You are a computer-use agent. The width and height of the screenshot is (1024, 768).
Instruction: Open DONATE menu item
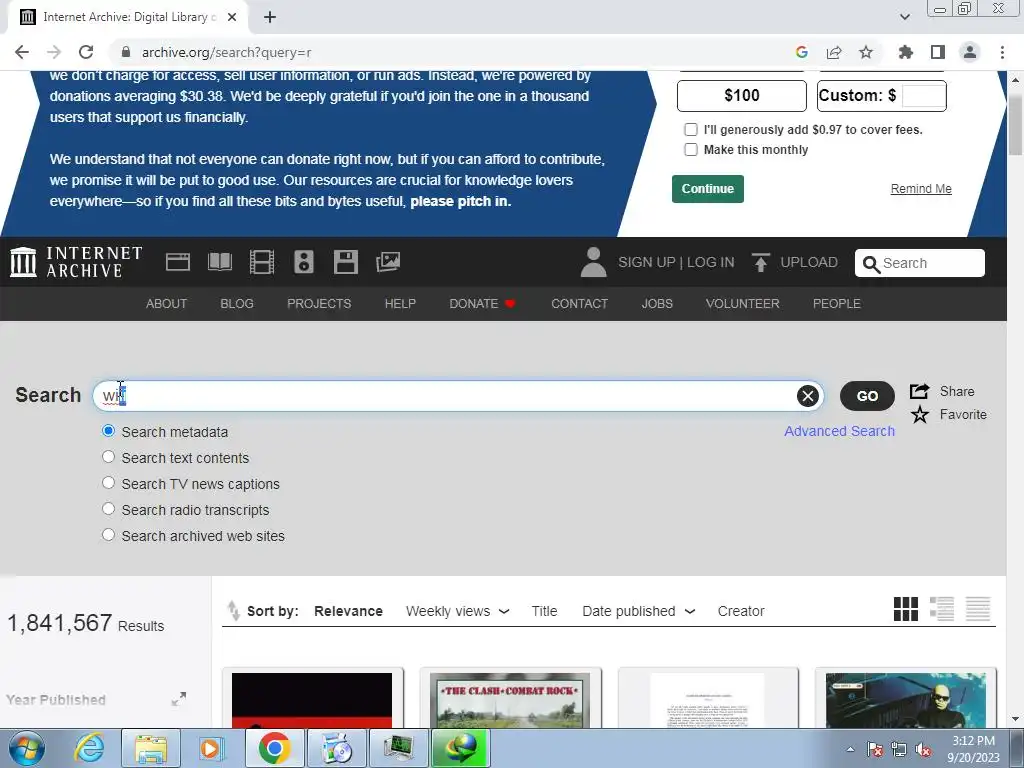tap(482, 304)
